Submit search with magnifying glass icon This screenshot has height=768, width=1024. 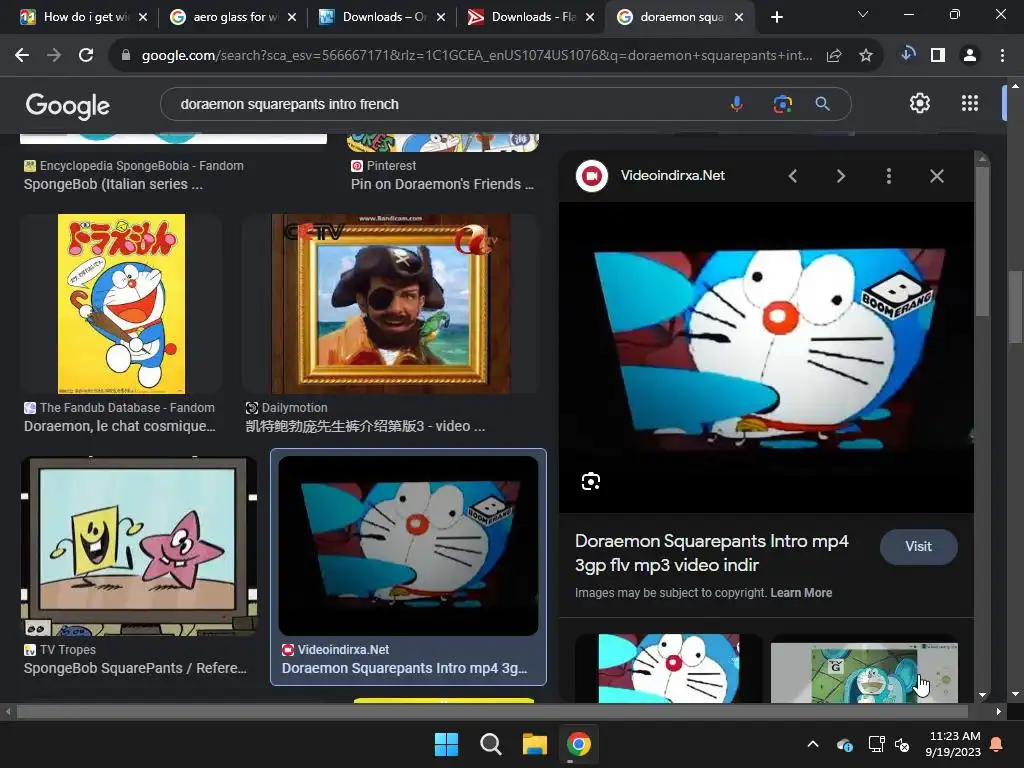(823, 104)
